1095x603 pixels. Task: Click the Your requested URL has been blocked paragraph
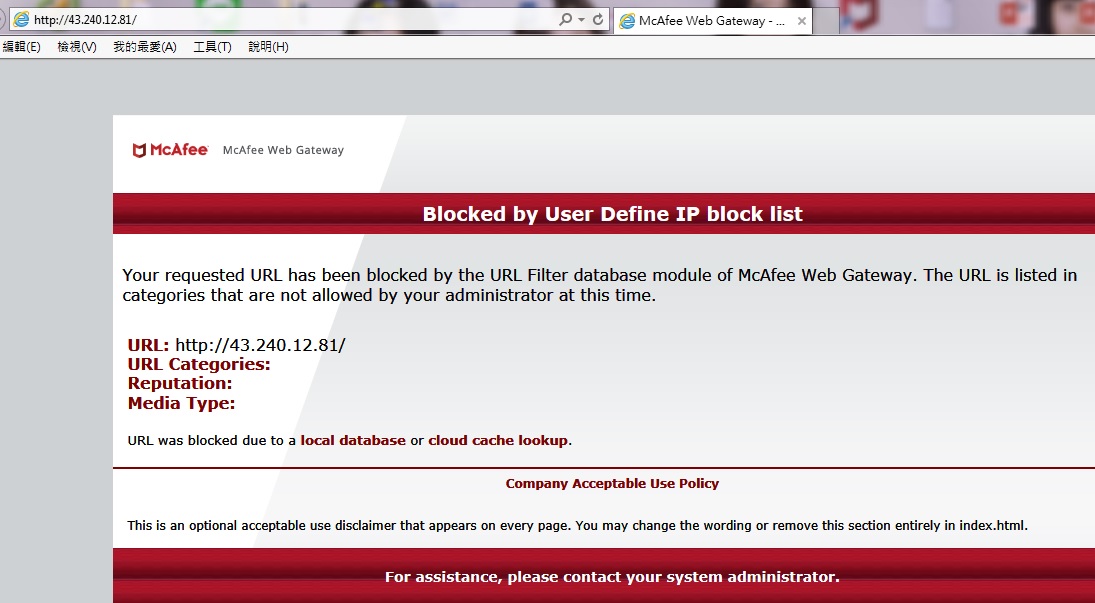pos(600,285)
